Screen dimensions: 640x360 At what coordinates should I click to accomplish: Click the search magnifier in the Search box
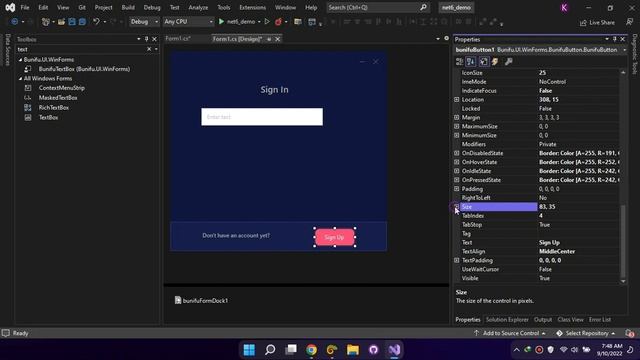coord(423,7)
